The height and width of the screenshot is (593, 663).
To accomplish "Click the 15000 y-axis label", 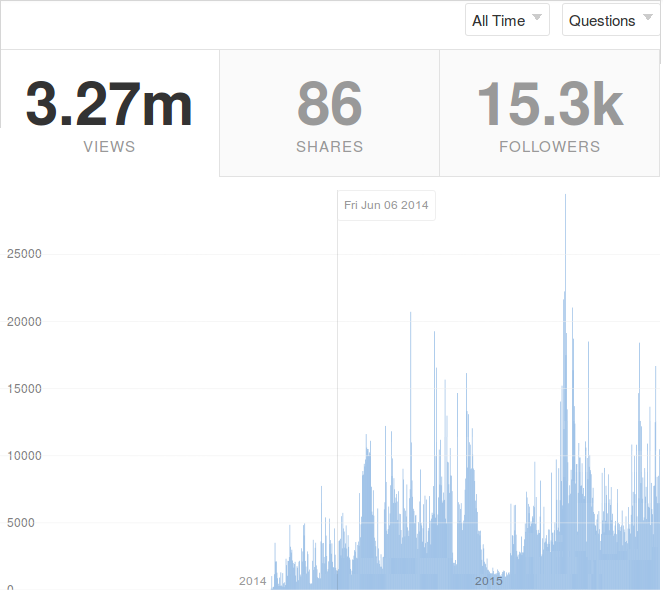I will point(24,388).
